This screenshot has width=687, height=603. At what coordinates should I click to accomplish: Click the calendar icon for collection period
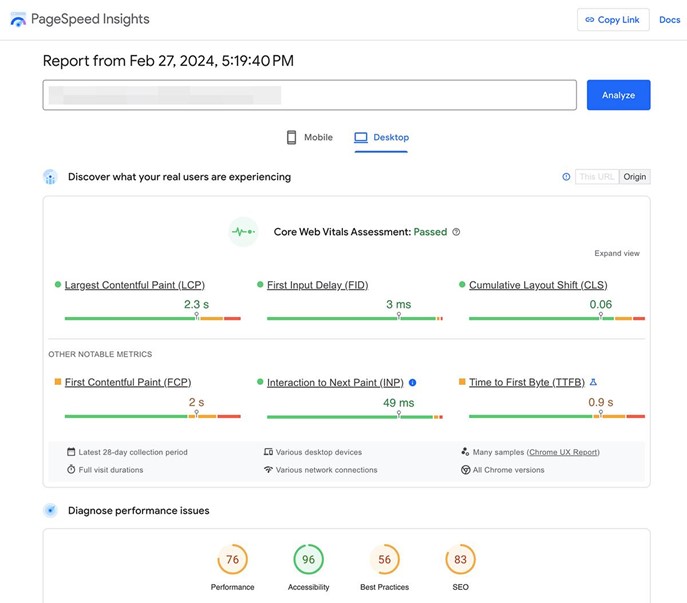tap(71, 452)
